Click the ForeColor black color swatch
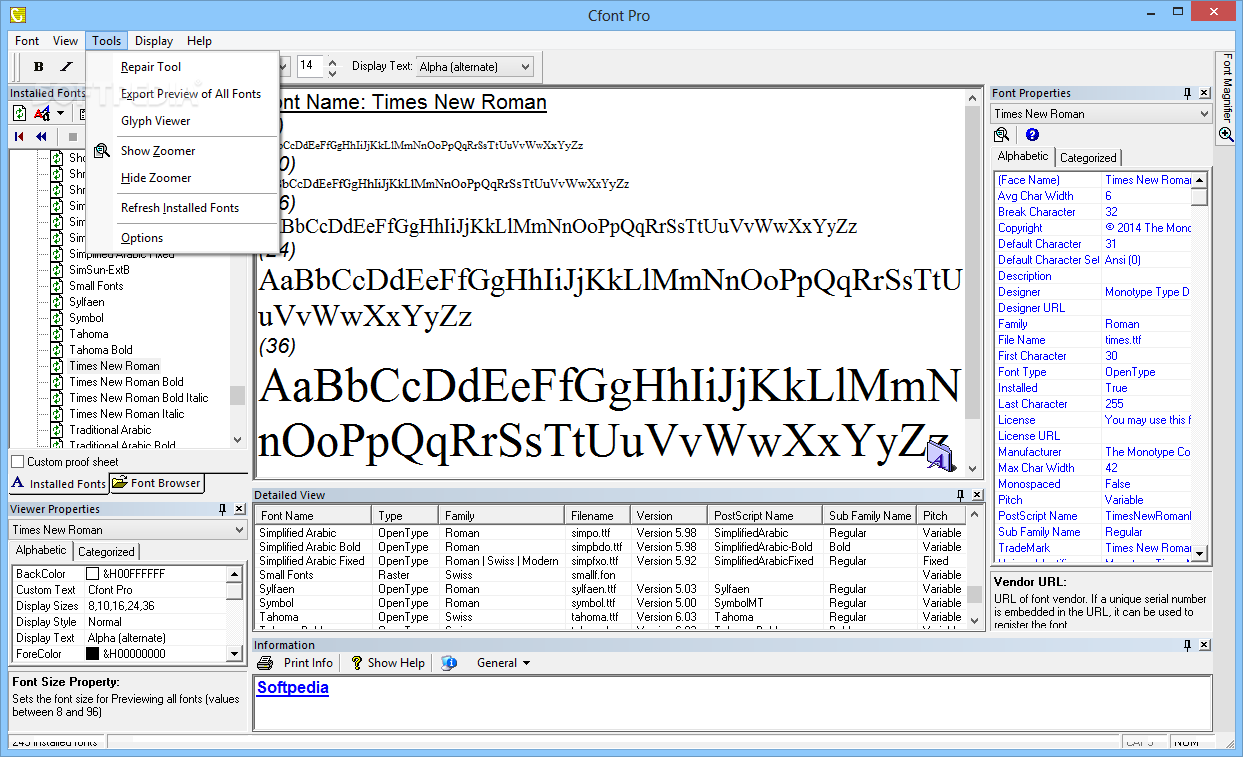Viewport: 1243px width, 757px height. tap(92, 654)
